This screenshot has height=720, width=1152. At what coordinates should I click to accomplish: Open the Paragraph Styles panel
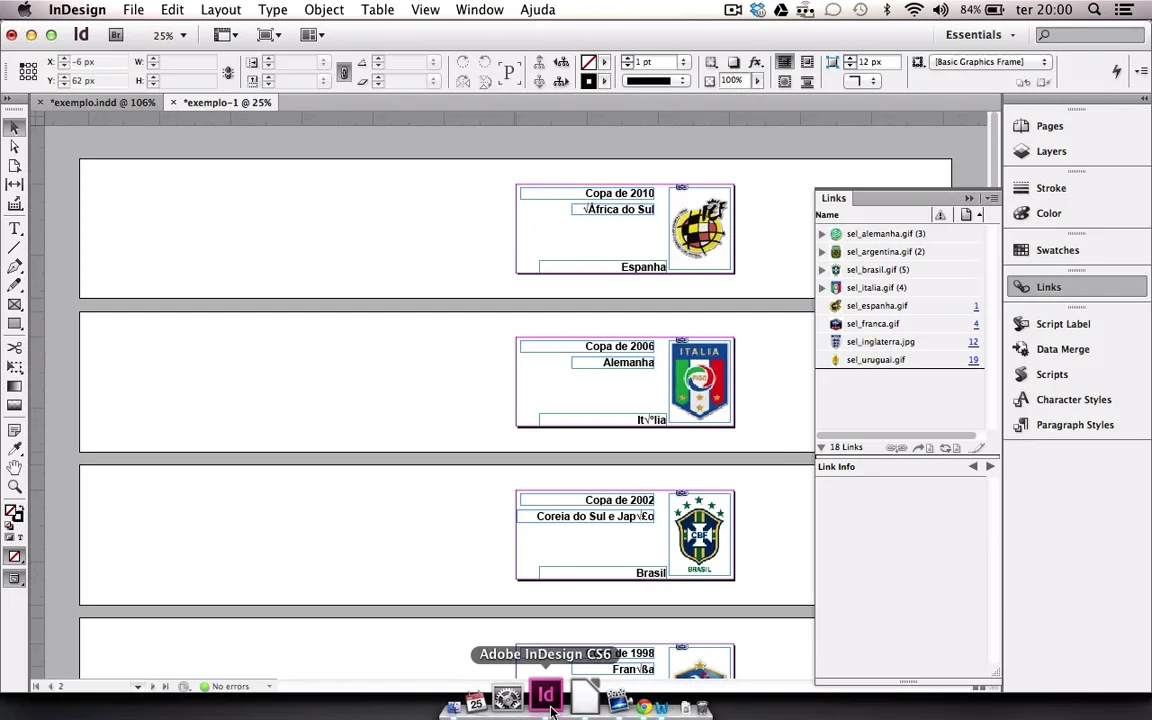[1076, 425]
